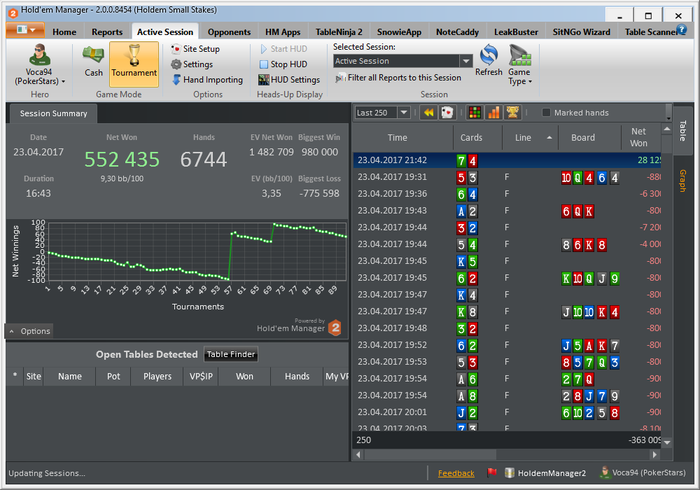This screenshot has width=700, height=490.
Task: Select the hand at 23.04.2017 19:52
Action: pos(507,345)
